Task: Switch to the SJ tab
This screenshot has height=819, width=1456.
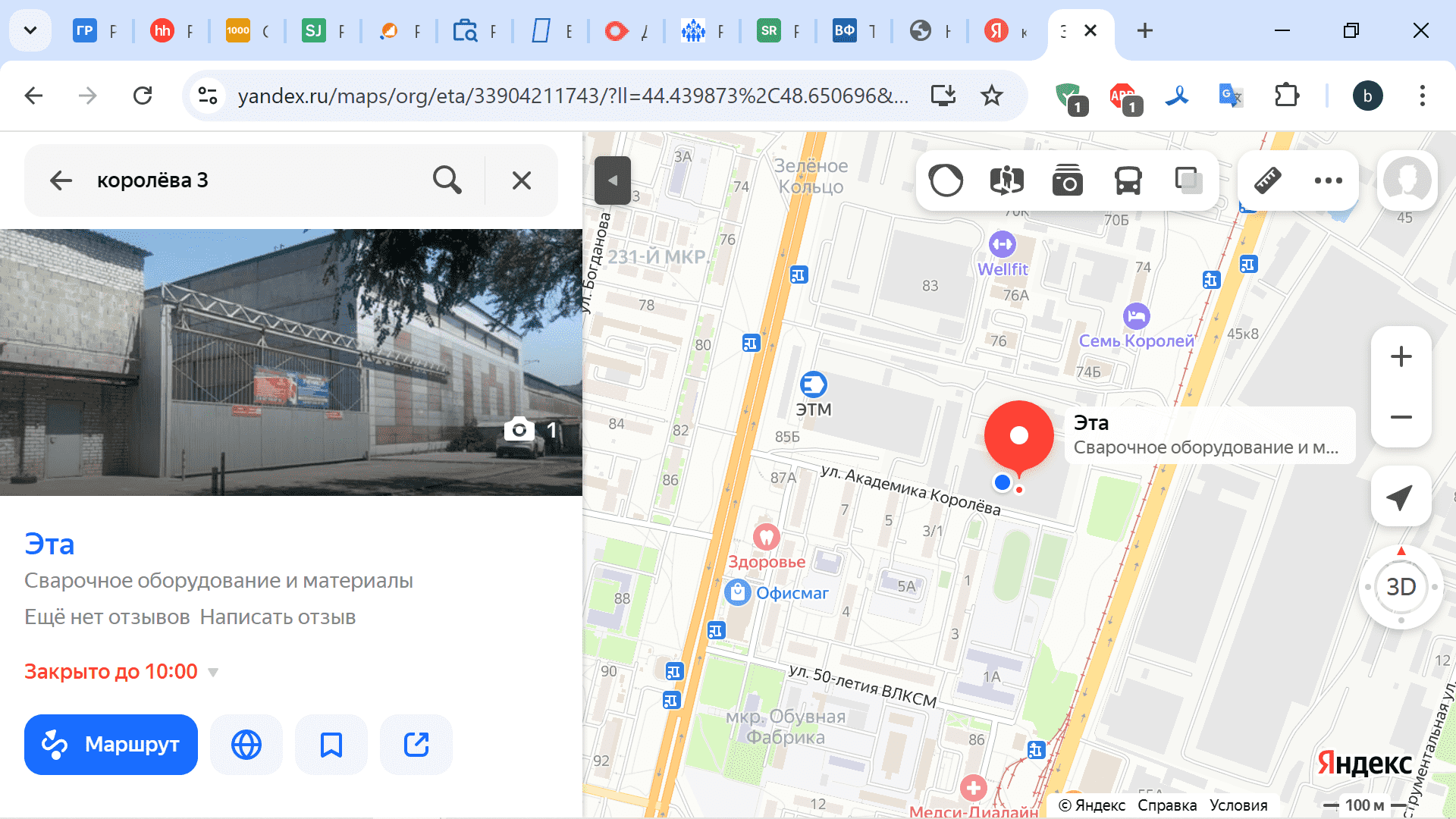Action: [x=322, y=30]
